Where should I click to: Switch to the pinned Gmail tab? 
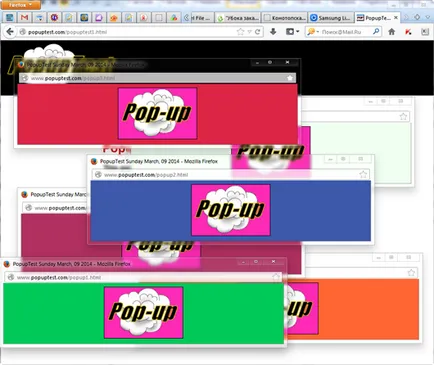[x=24, y=18]
